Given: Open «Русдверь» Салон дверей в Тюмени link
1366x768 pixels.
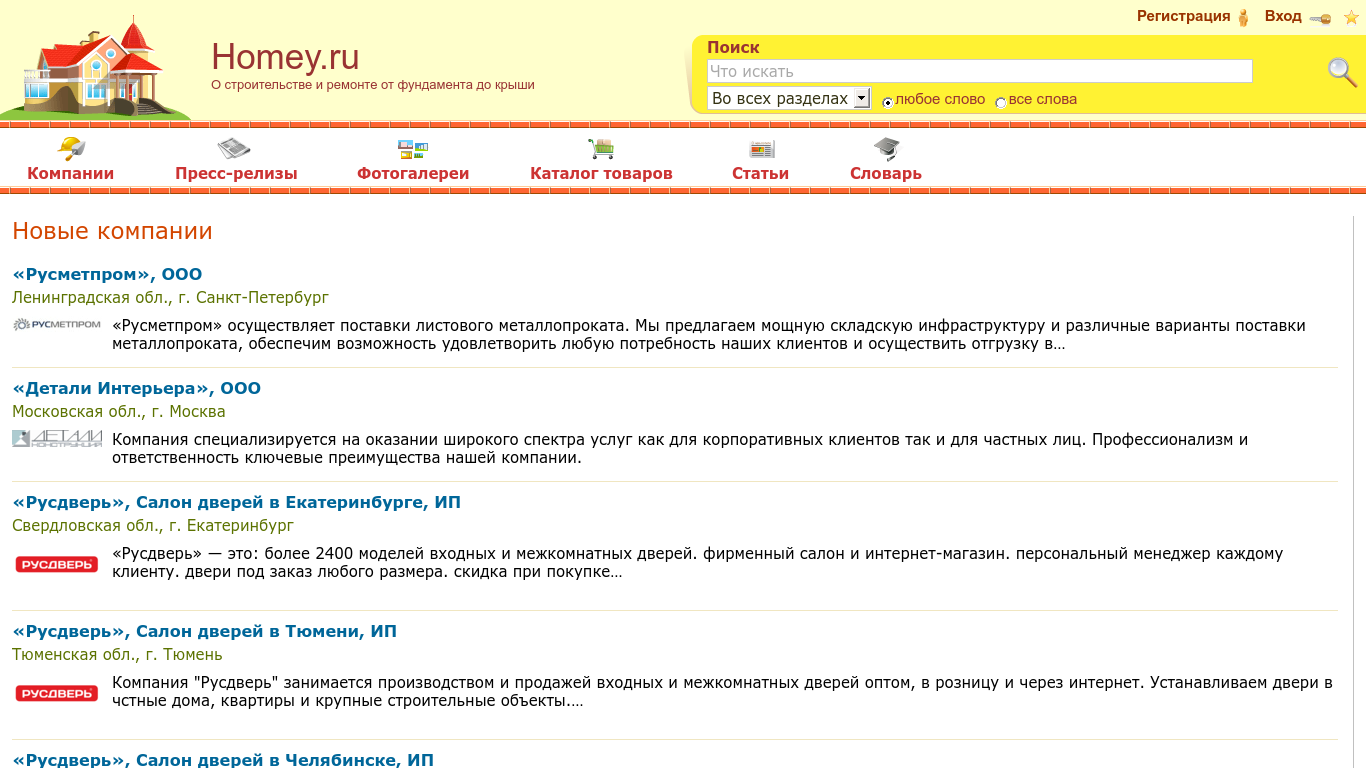Looking at the screenshot, I should tap(204, 631).
